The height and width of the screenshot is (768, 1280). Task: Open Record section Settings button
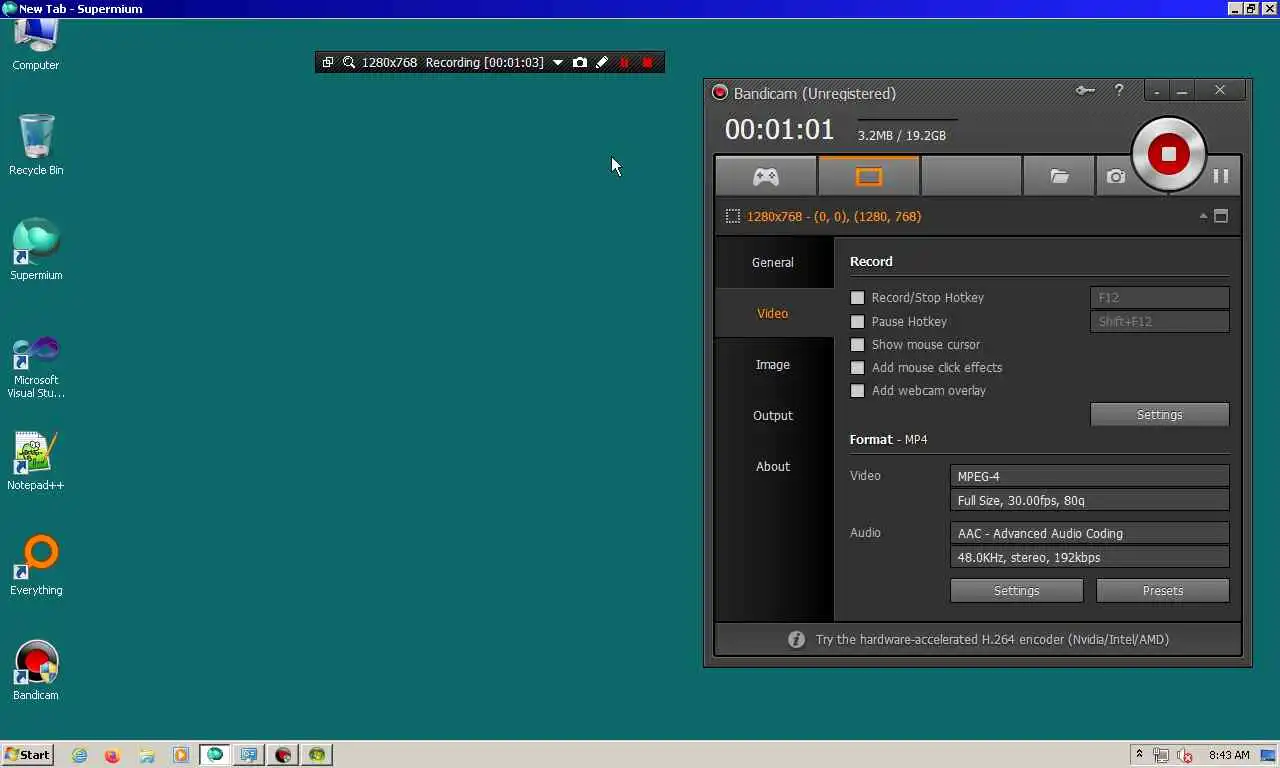pyautogui.click(x=1159, y=414)
